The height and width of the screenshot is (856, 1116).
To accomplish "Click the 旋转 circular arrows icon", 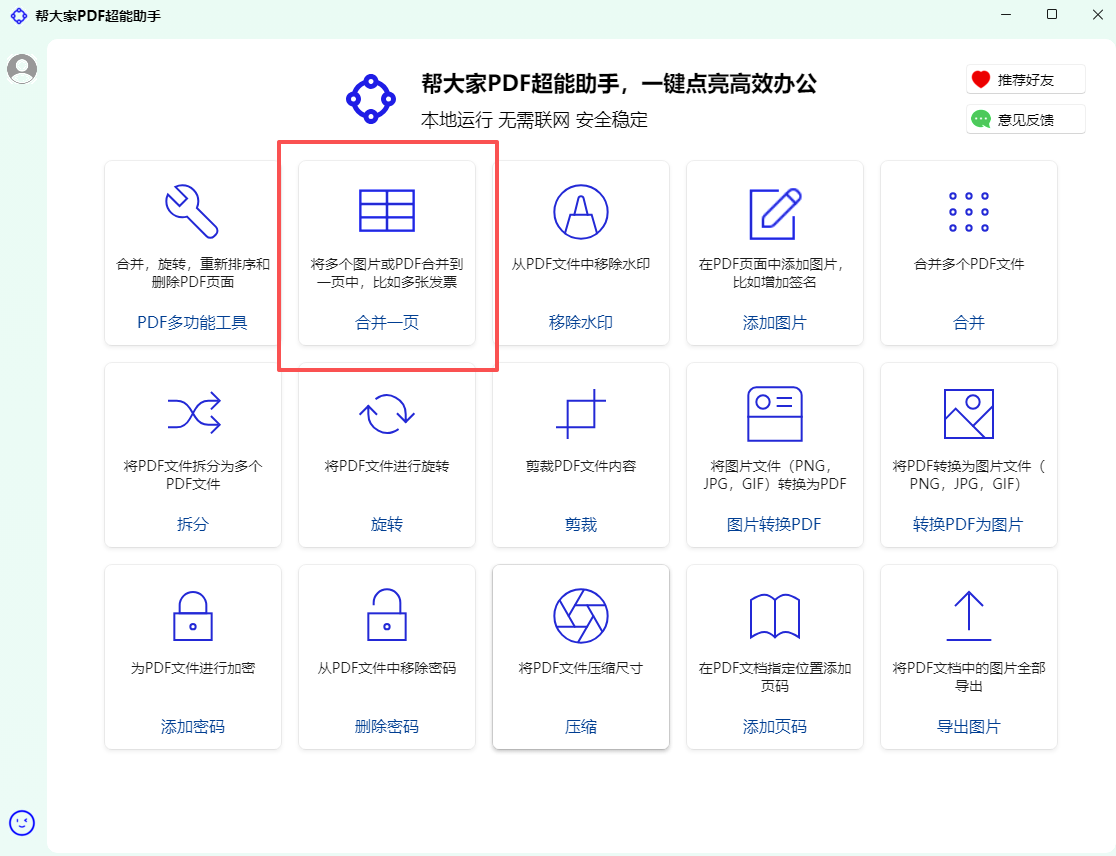I will (386, 413).
